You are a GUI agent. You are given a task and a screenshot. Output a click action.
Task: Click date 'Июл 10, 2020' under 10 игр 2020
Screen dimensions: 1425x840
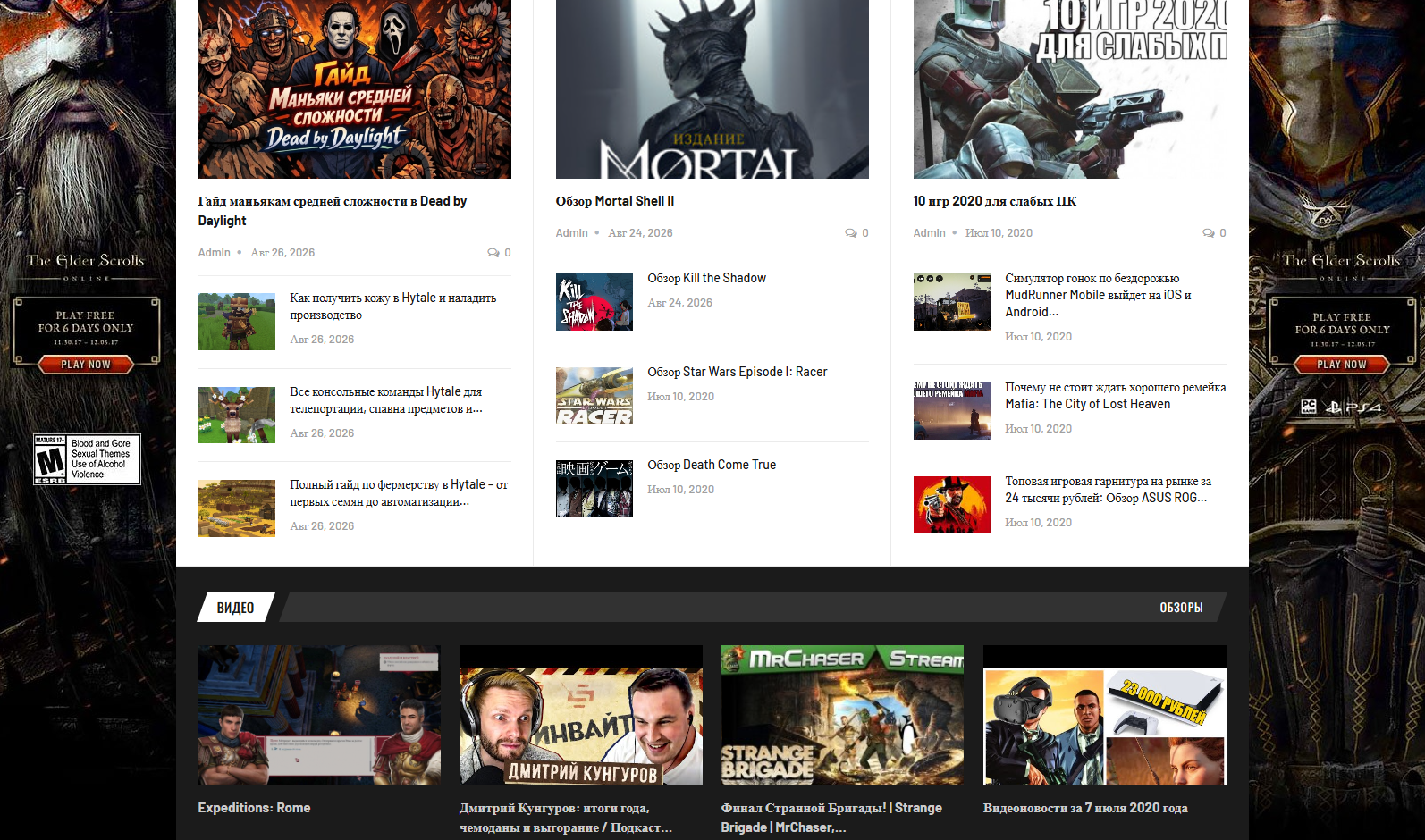click(x=999, y=233)
